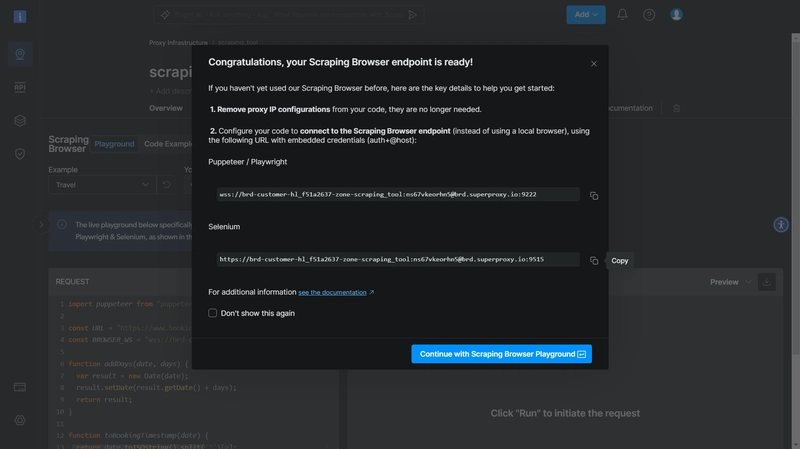Click the AI assistant search bar
800x449 pixels.
pos(288,15)
